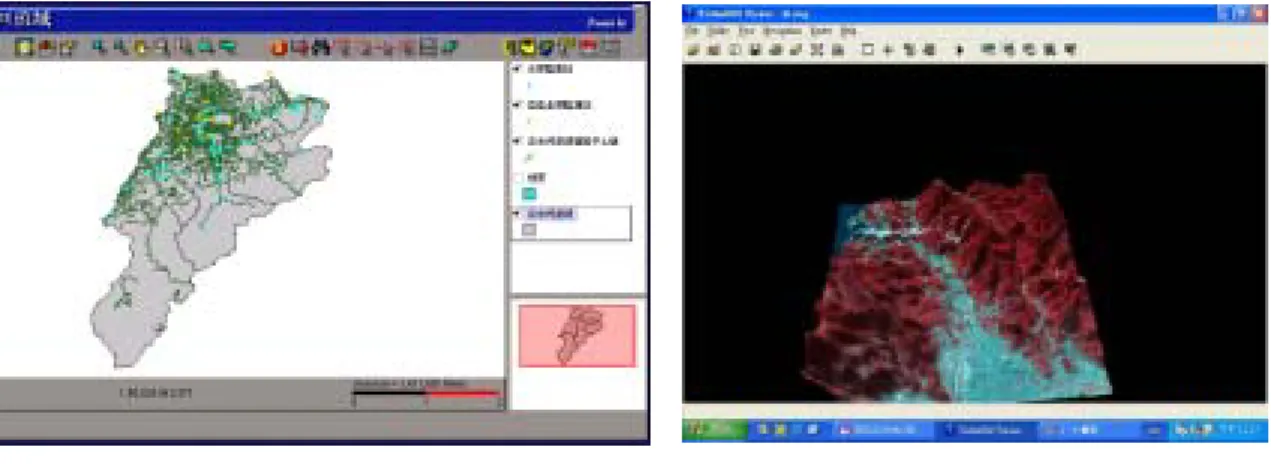Click the cyan layer color swatch in legend
Image resolution: width=1271 pixels, height=474 pixels.
(530, 194)
